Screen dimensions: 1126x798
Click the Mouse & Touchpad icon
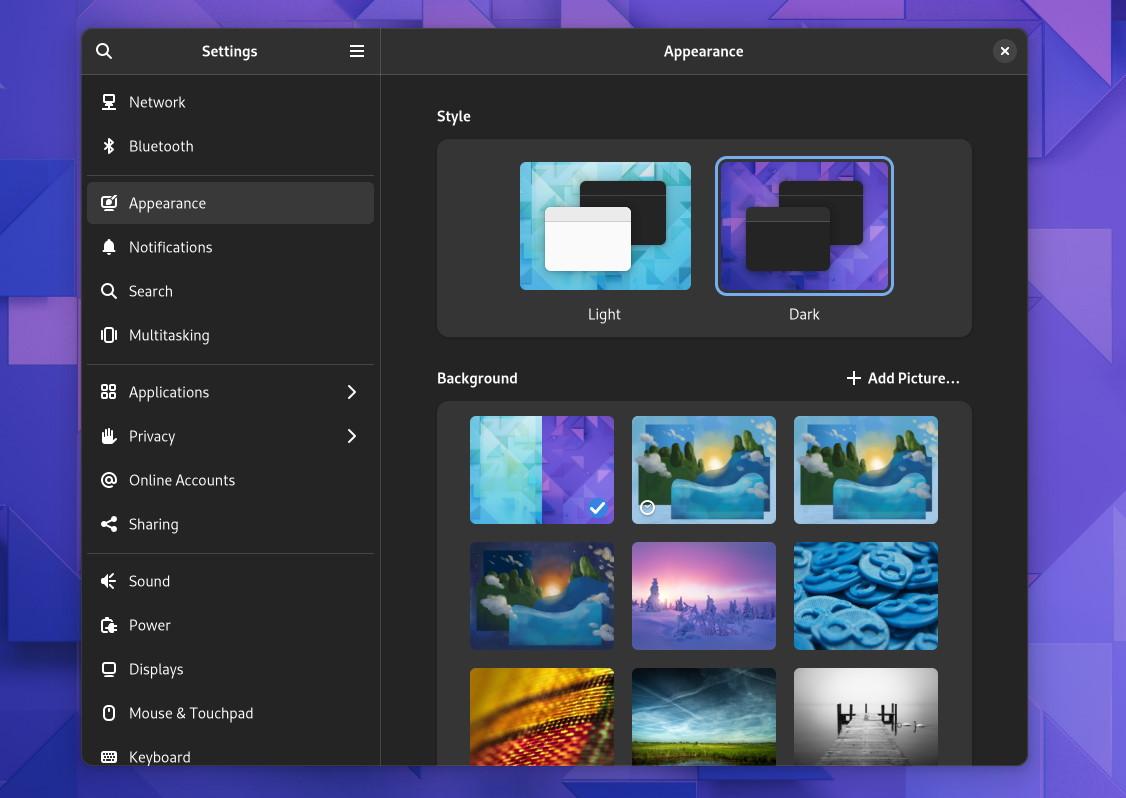tap(108, 713)
